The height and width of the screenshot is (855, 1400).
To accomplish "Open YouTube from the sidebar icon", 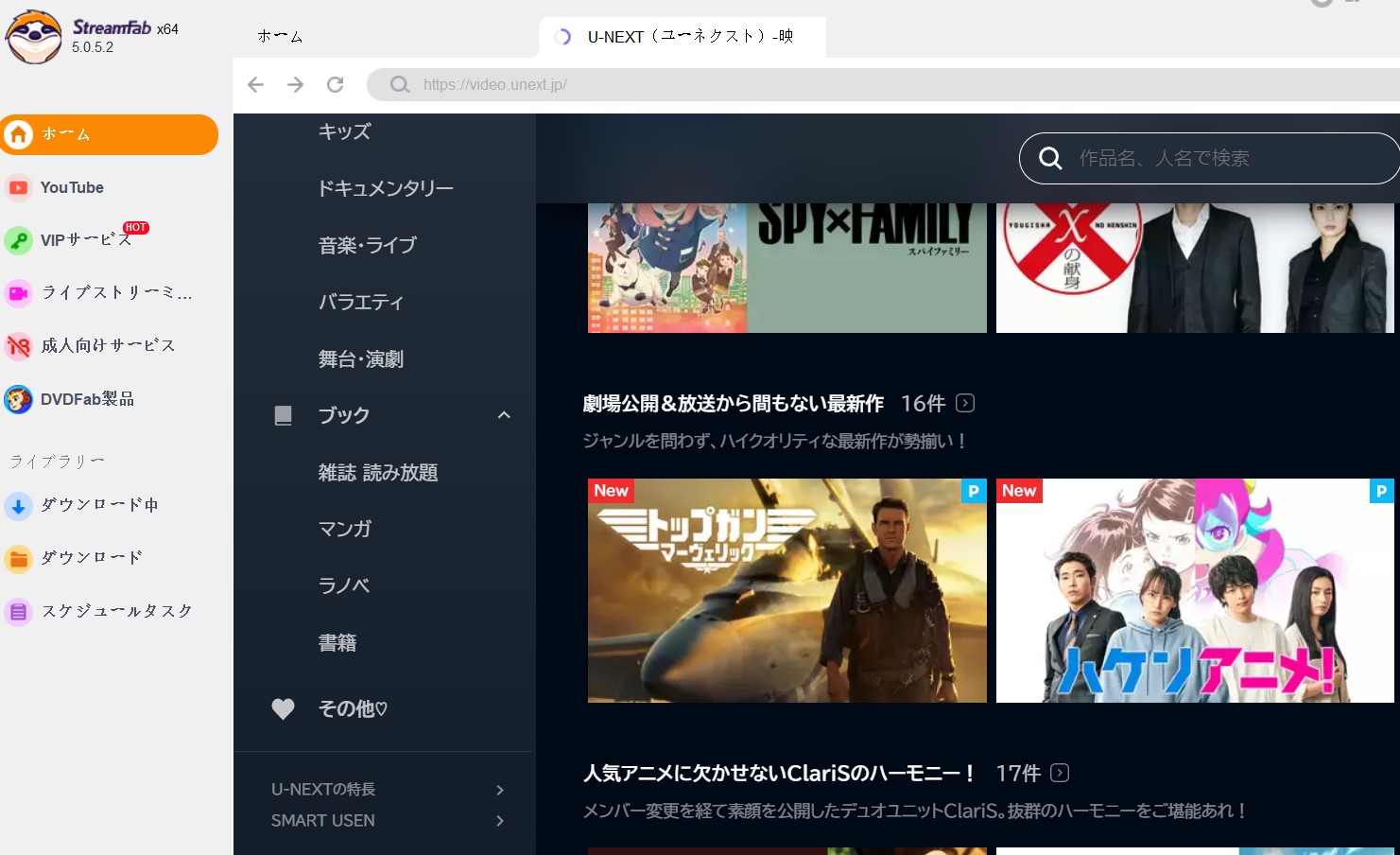I will 18,187.
